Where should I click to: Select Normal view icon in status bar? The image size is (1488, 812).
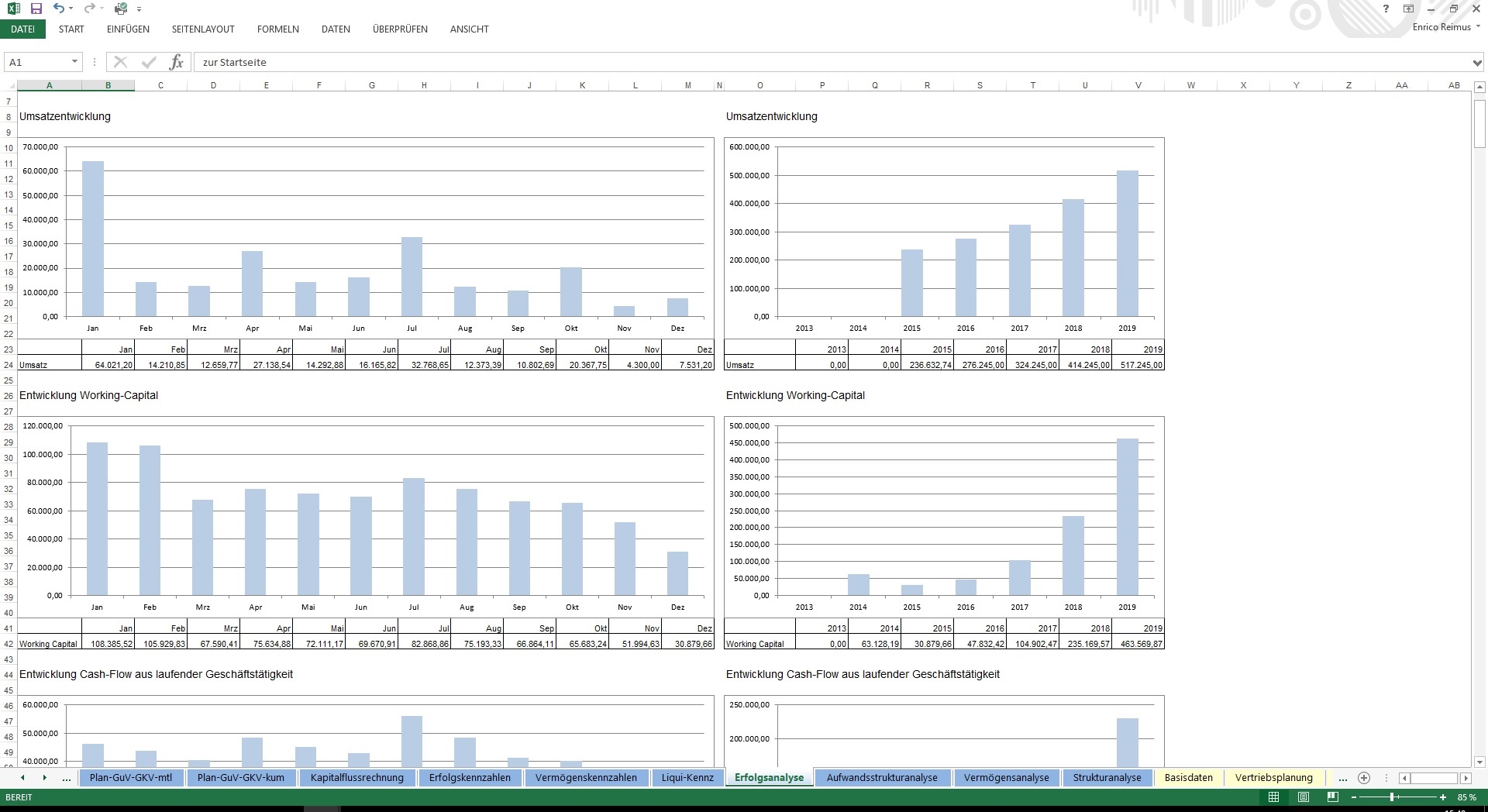coord(1273,797)
